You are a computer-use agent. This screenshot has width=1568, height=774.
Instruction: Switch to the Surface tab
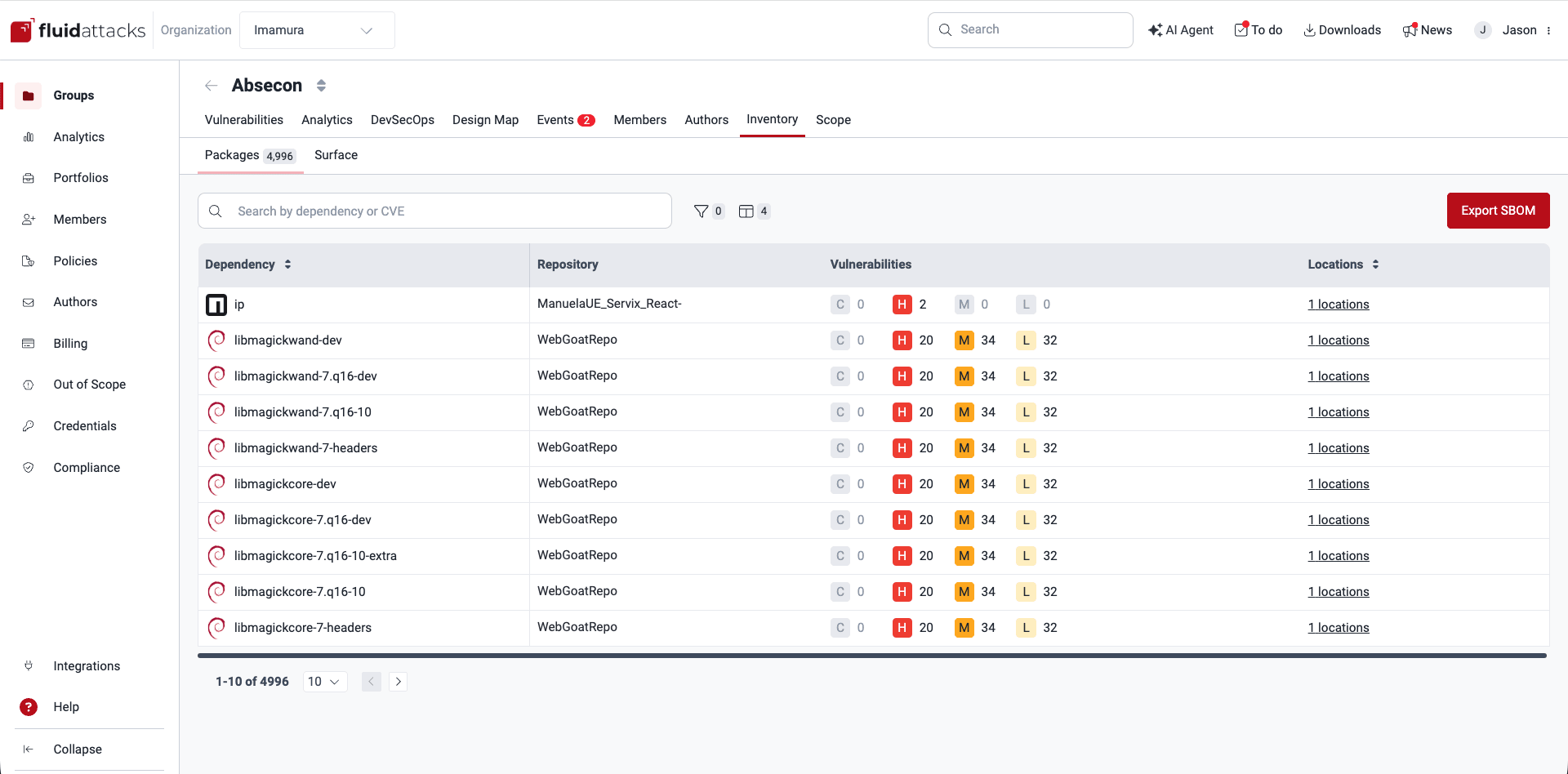point(336,154)
